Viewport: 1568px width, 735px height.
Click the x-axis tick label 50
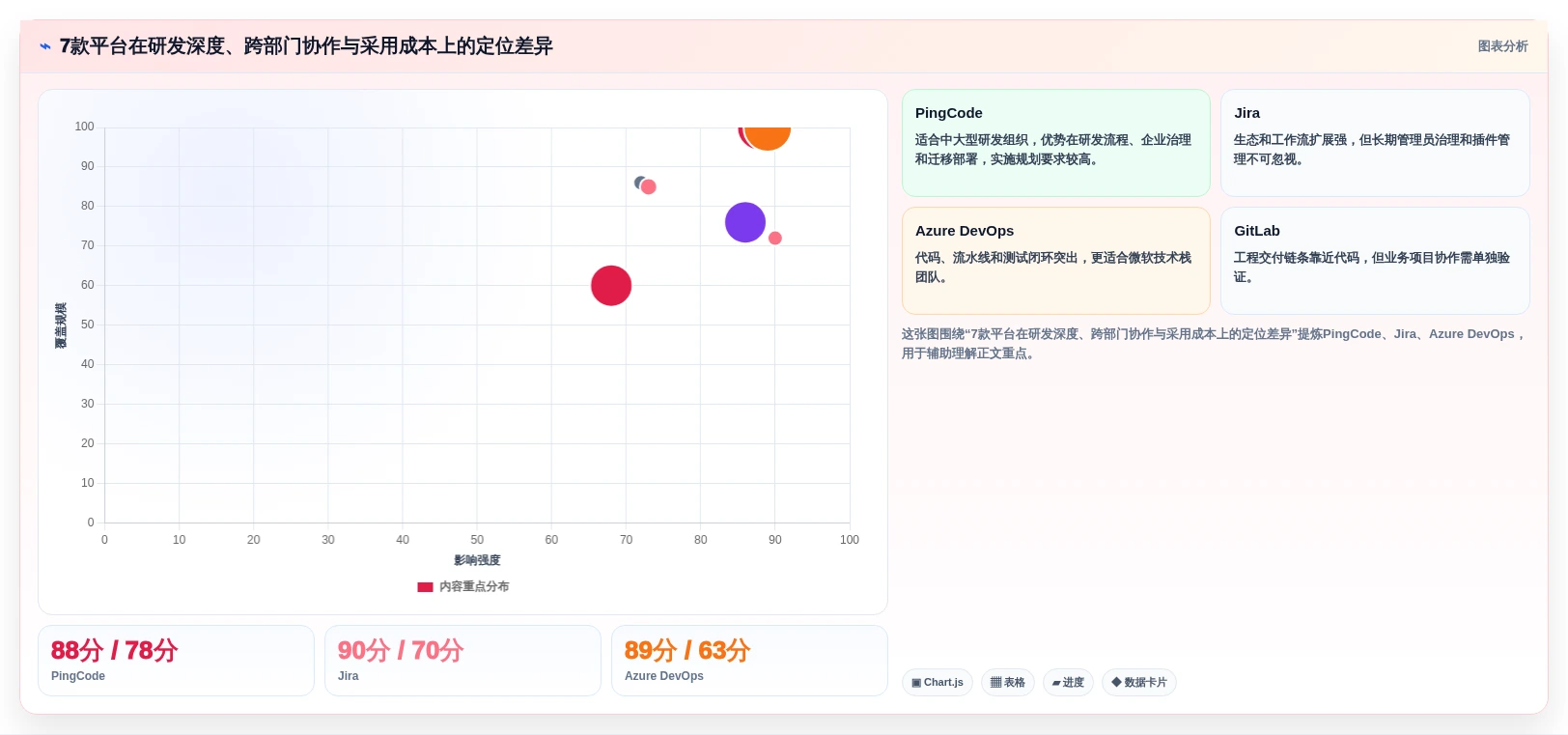point(477,540)
